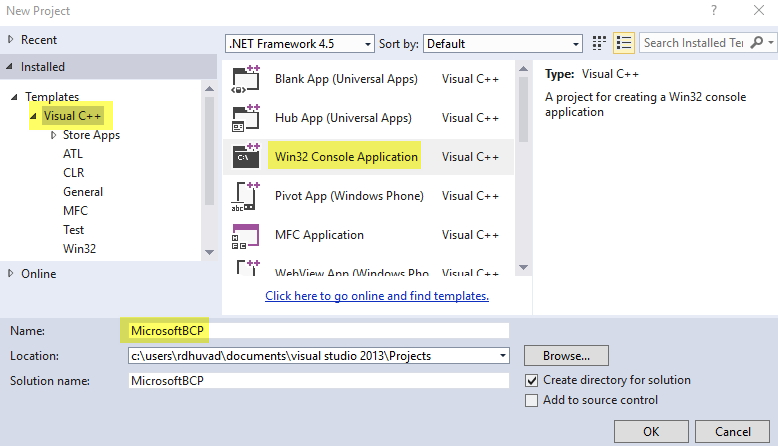Toggle Create directory for solution checkbox
The image size is (778, 446).
point(531,381)
